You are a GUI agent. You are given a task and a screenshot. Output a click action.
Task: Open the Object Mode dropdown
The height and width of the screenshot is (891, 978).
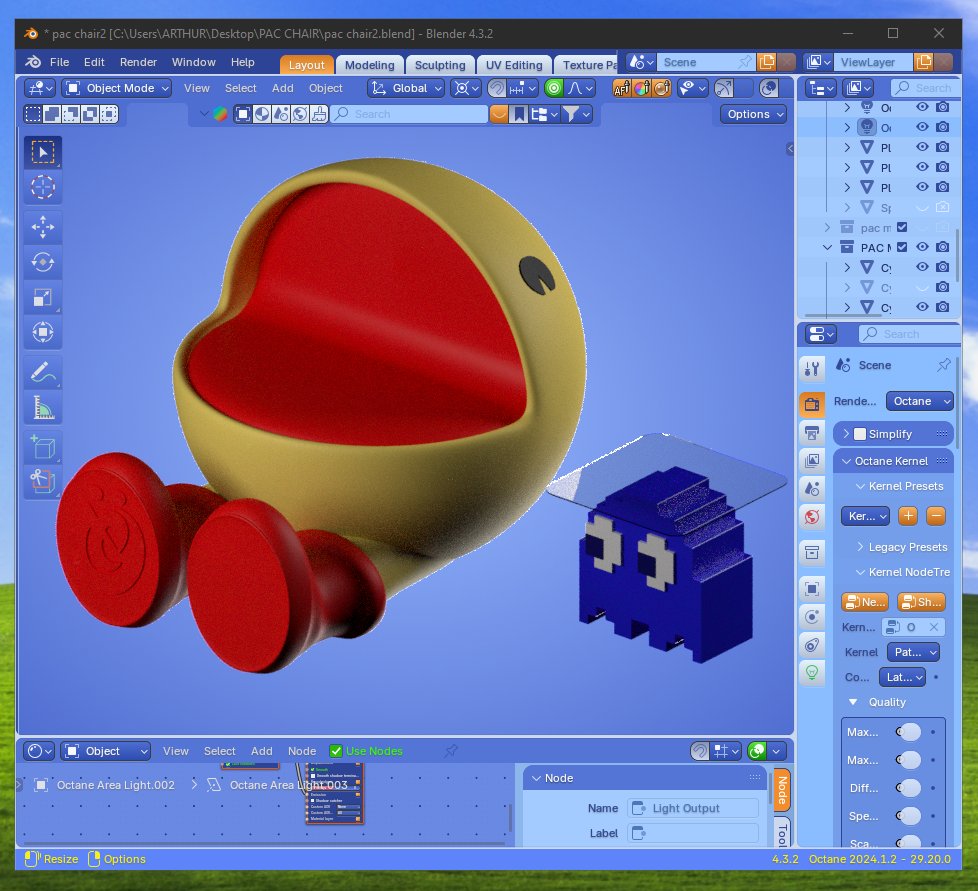[117, 89]
